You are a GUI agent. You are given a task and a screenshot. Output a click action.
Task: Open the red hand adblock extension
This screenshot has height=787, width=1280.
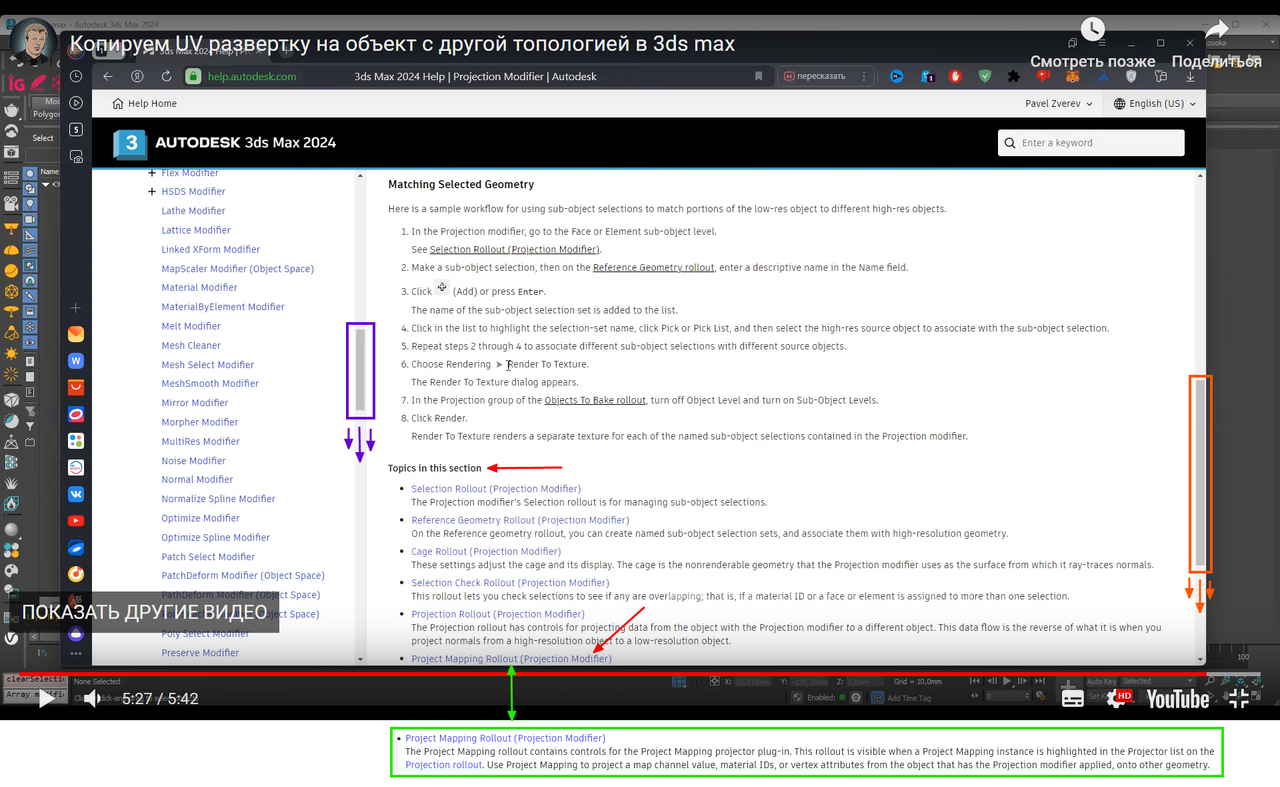point(955,76)
